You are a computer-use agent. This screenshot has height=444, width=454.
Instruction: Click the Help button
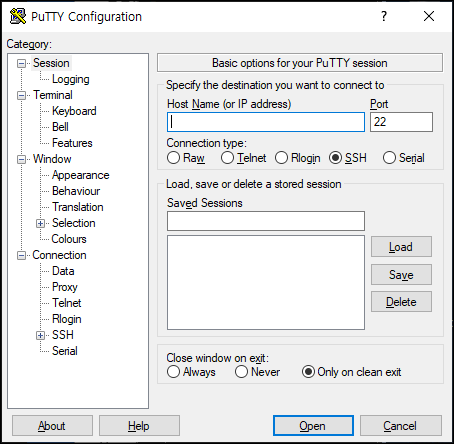point(139,426)
